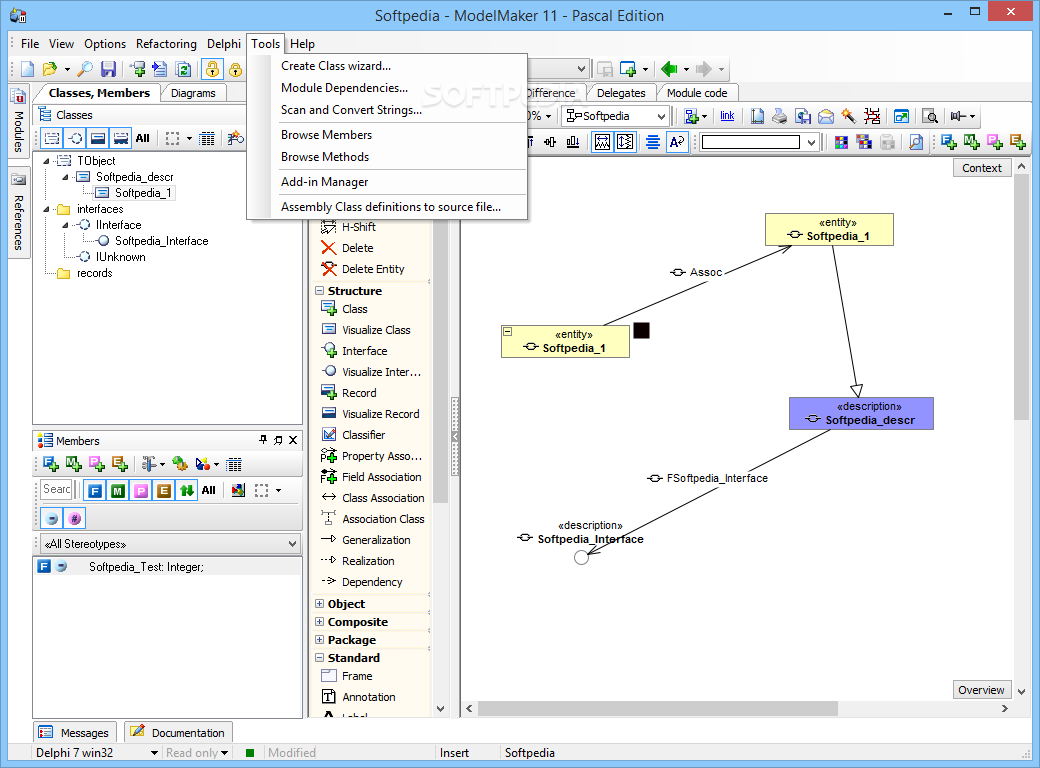Open the Documentation panel tab button
1040x768 pixels.
(178, 733)
